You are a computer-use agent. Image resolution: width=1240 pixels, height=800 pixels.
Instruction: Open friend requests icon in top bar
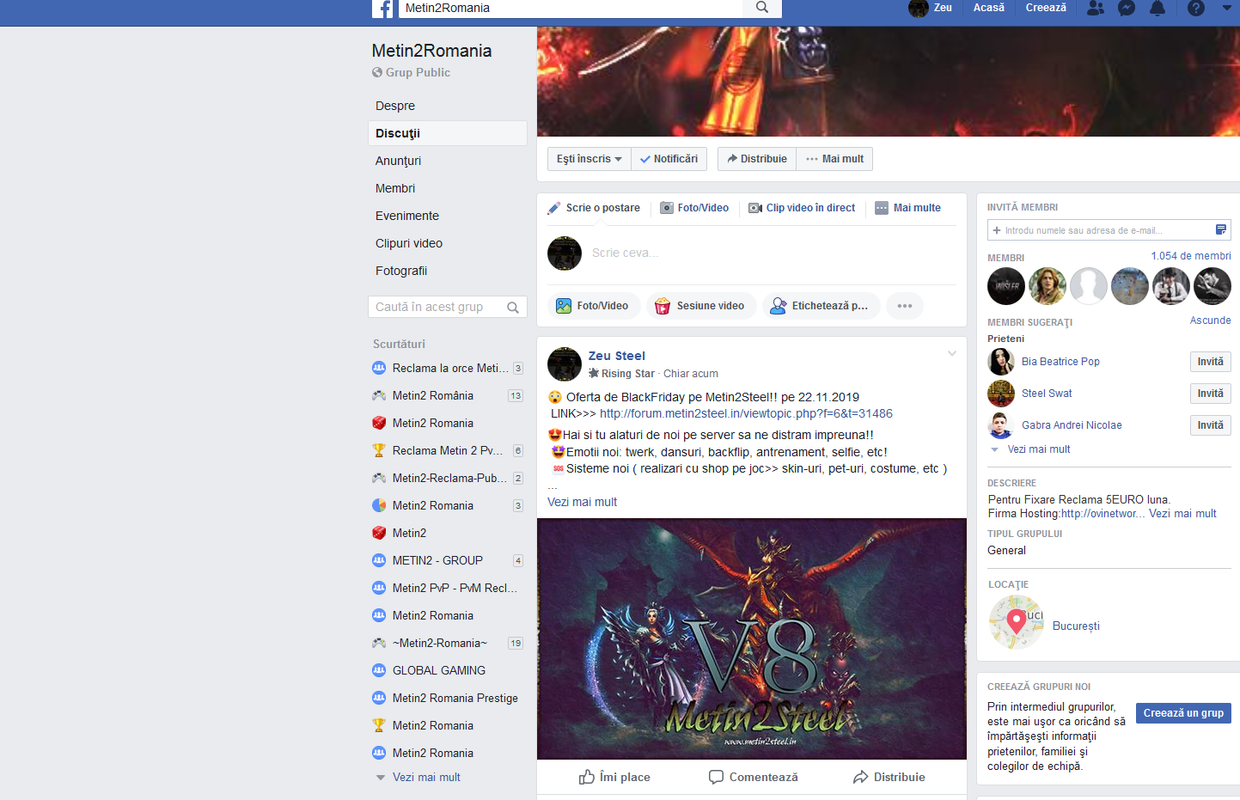1095,8
